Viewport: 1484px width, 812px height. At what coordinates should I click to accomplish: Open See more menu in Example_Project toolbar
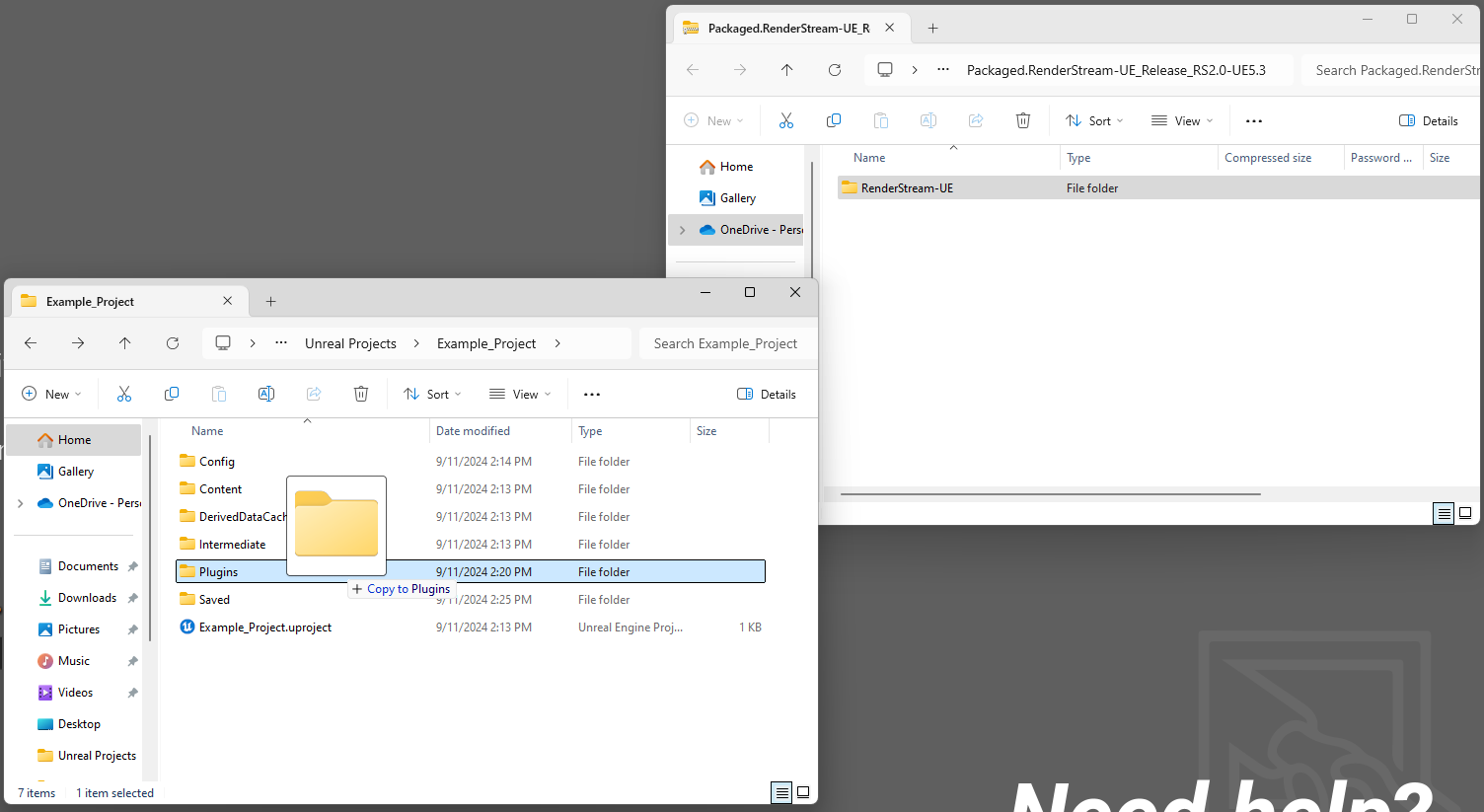coord(592,394)
